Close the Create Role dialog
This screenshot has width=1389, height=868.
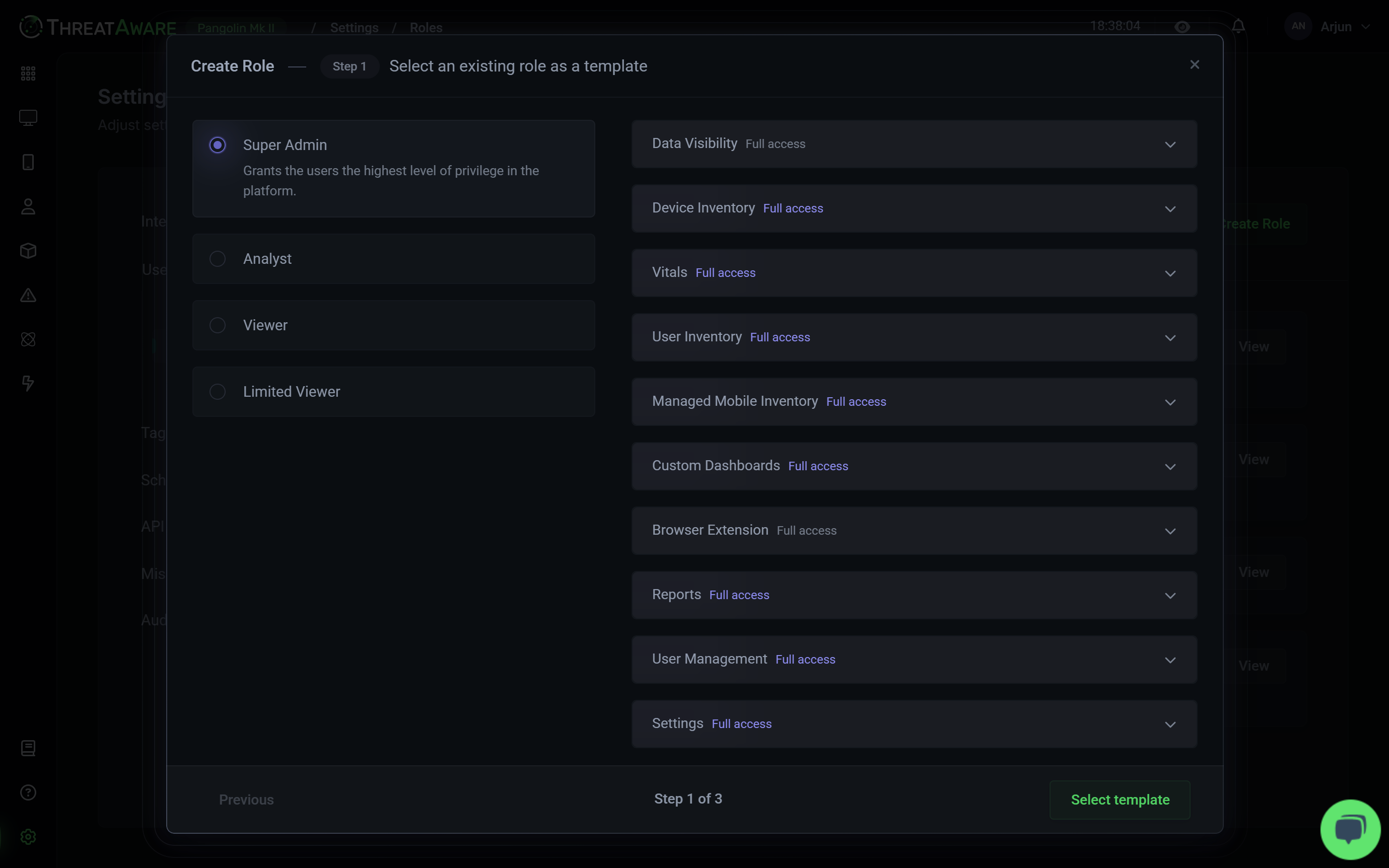tap(1194, 65)
